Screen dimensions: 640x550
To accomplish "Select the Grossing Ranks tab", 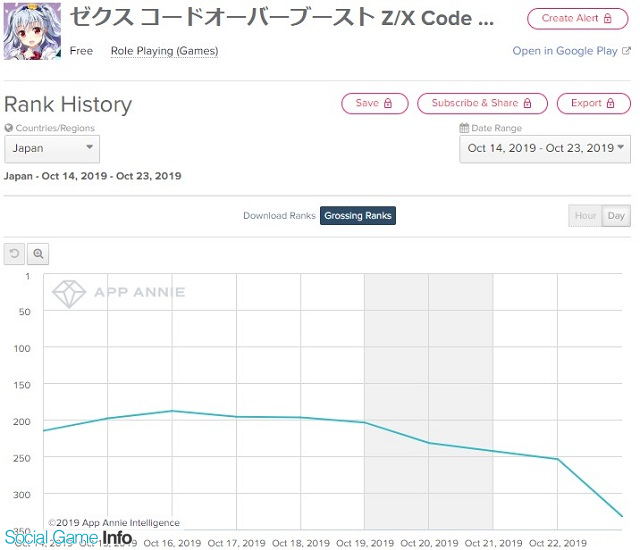I will pos(358,216).
